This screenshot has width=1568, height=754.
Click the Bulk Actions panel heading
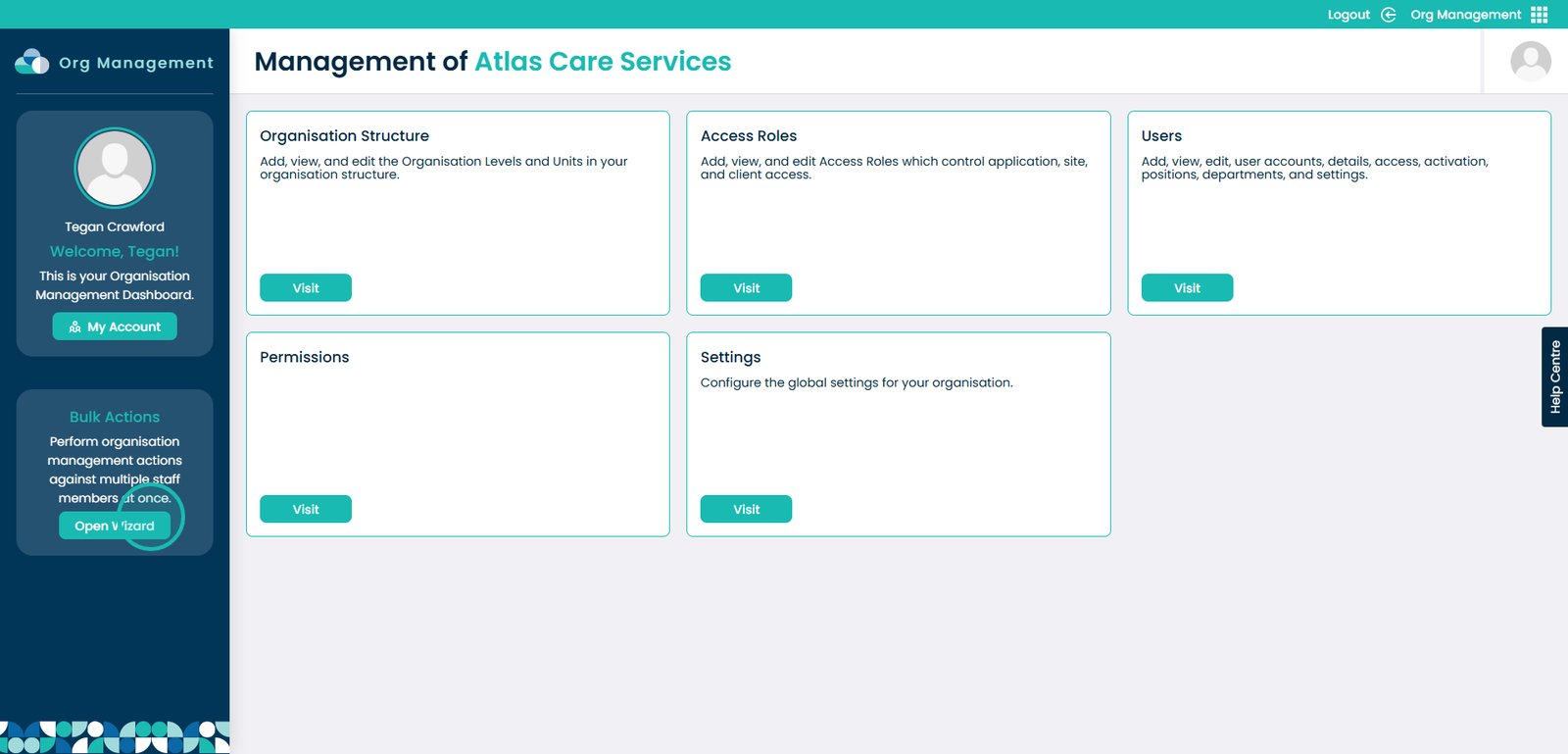click(x=115, y=417)
